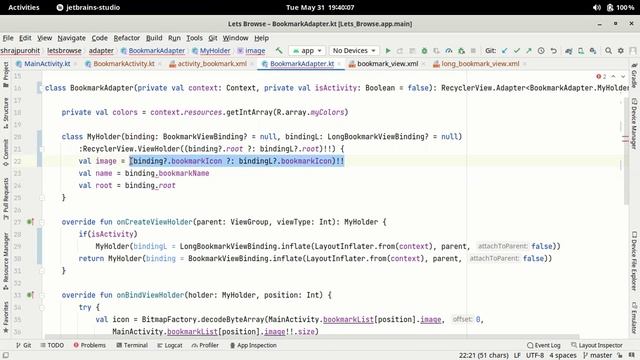Open the Search Everywhere magnifier icon
The image size is (640, 360).
click(x=608, y=51)
